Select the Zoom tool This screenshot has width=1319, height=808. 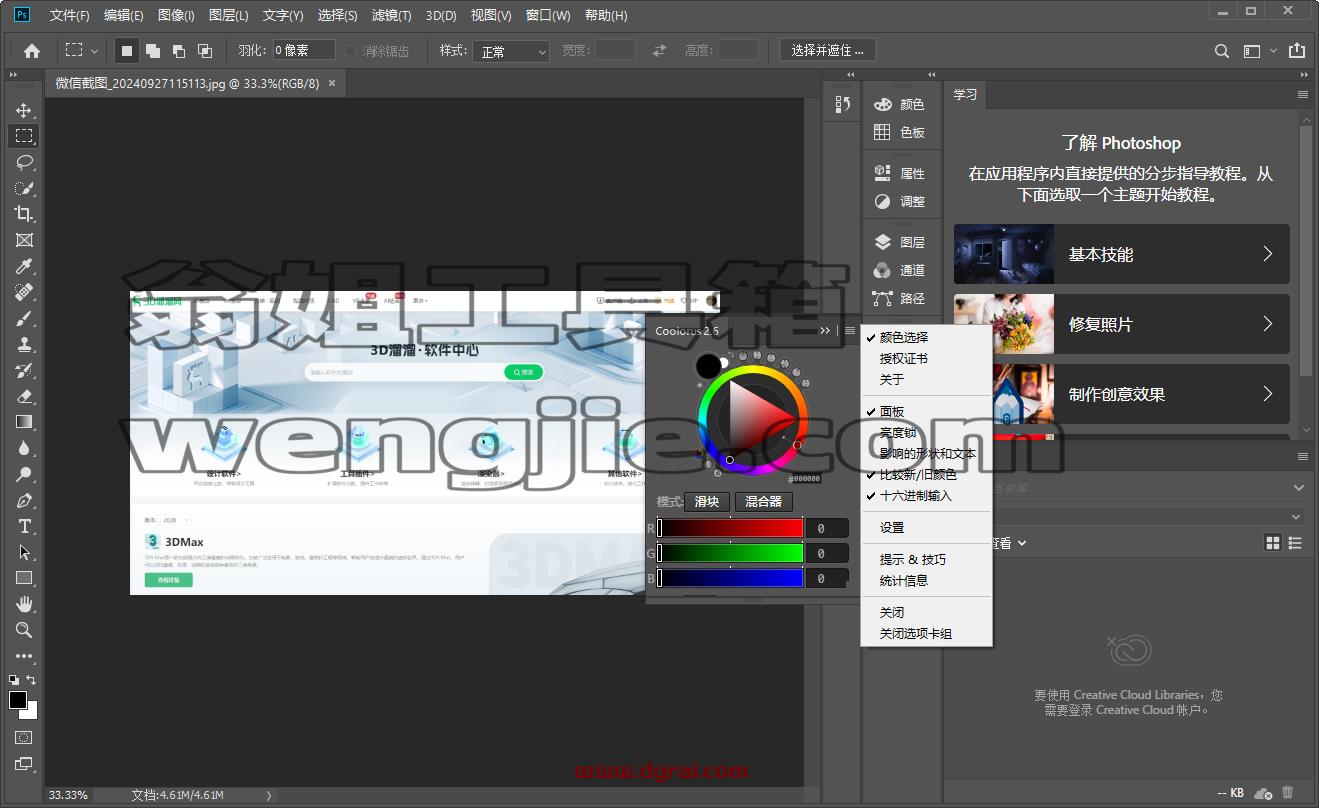pos(24,630)
